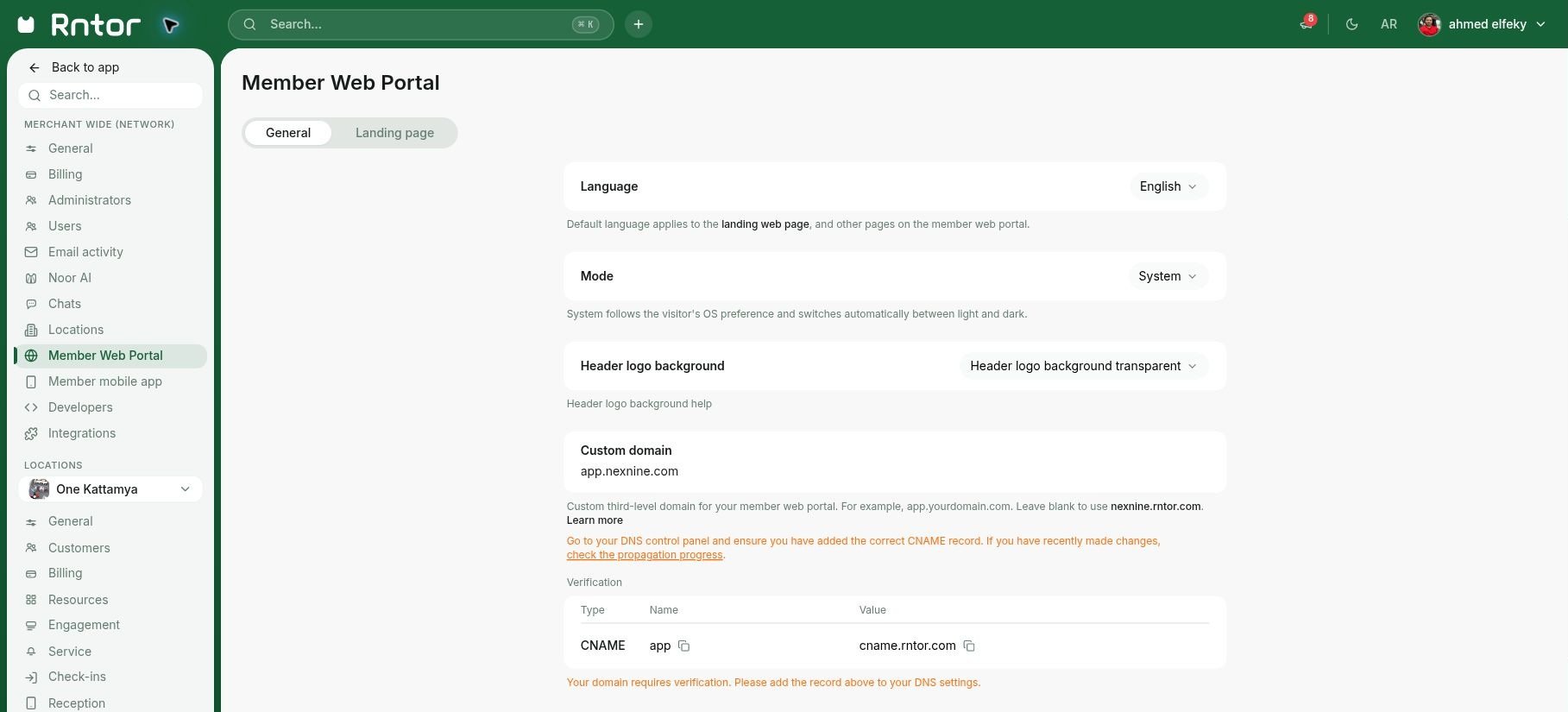1568x712 pixels.
Task: Copy the CNAME name app
Action: pyautogui.click(x=683, y=646)
